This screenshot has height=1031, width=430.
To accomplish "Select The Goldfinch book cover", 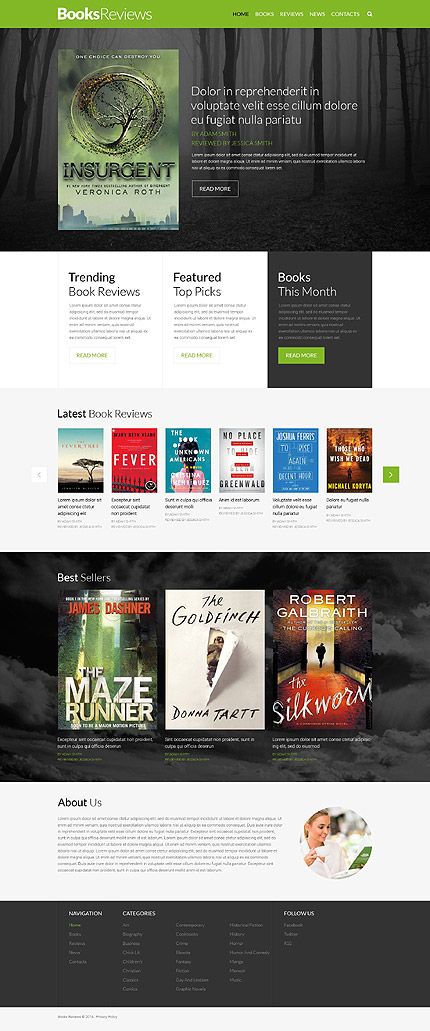I will 215,659.
